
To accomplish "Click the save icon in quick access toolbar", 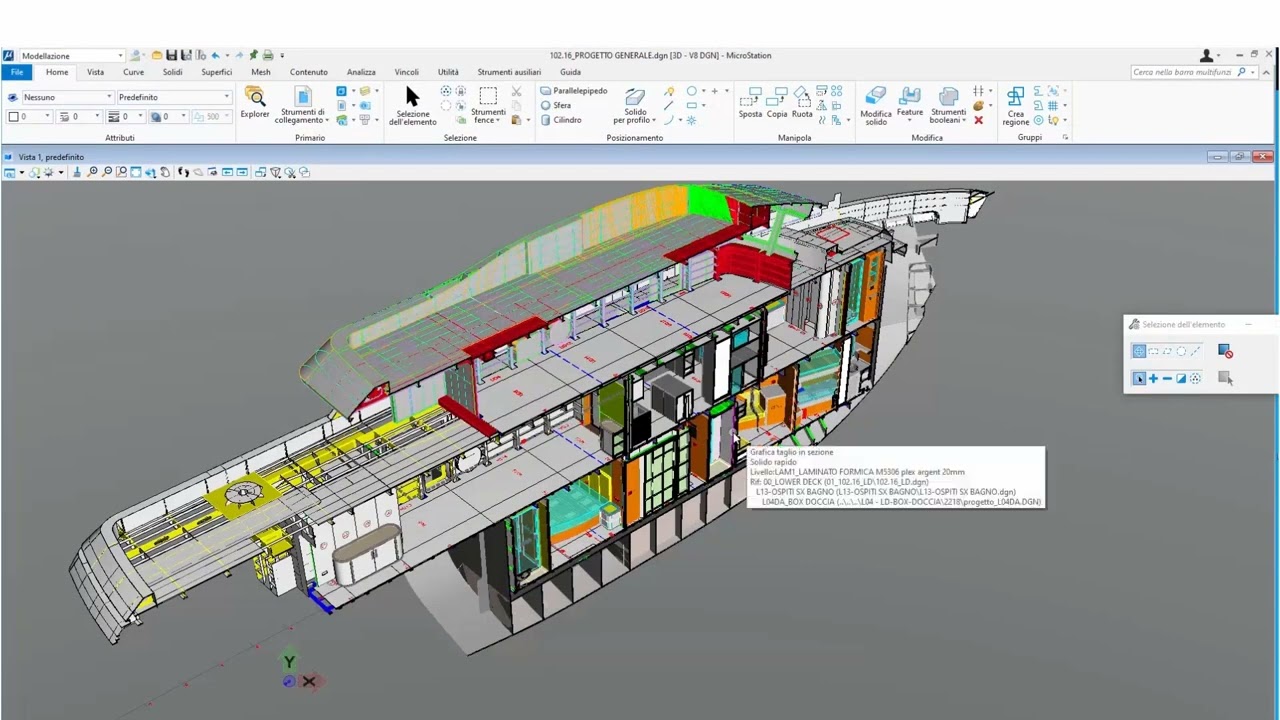I will point(171,56).
